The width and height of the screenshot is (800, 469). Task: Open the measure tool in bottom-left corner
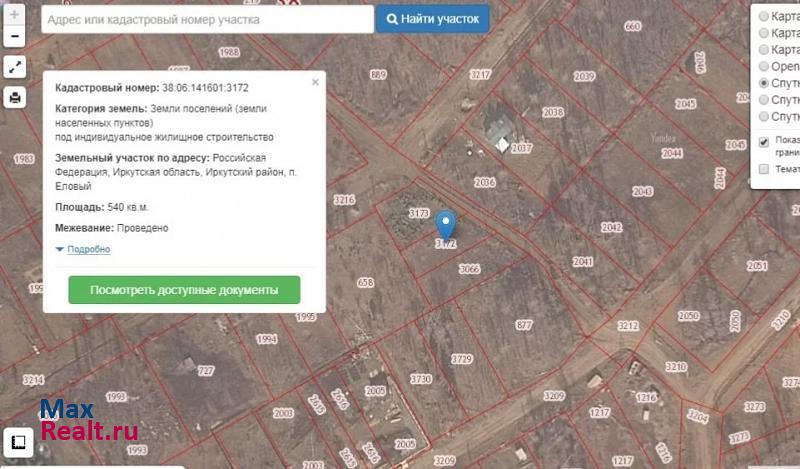(x=17, y=441)
